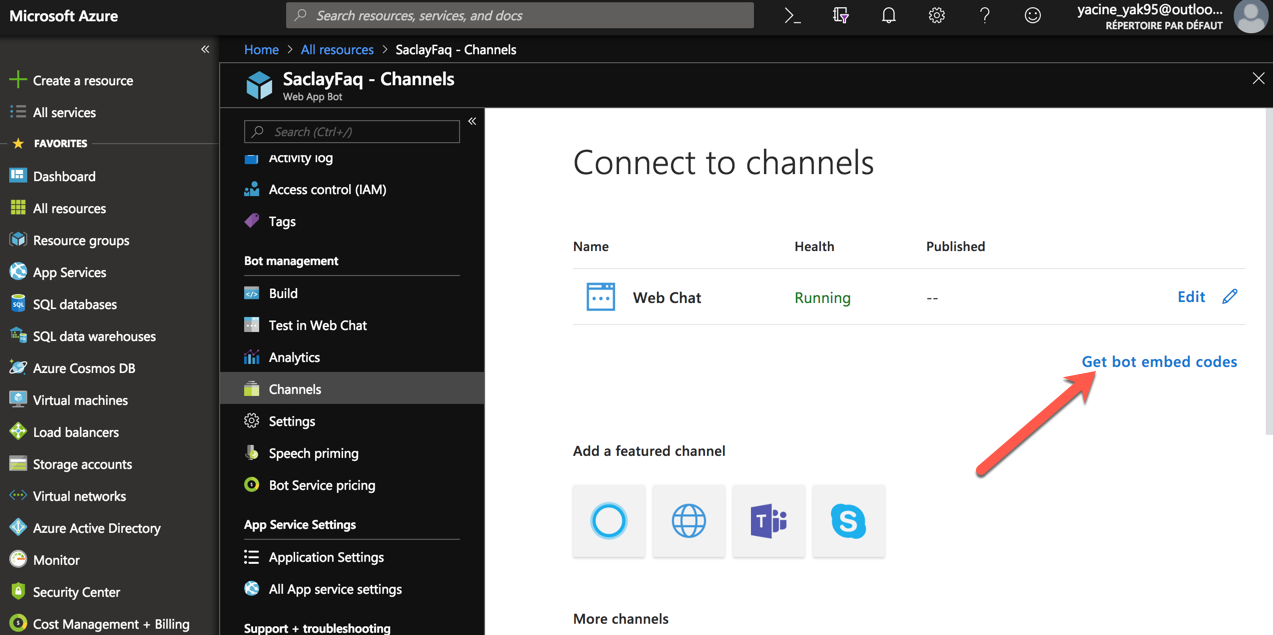Open Build under Bot management
This screenshot has width=1273, height=635.
(x=272, y=293)
